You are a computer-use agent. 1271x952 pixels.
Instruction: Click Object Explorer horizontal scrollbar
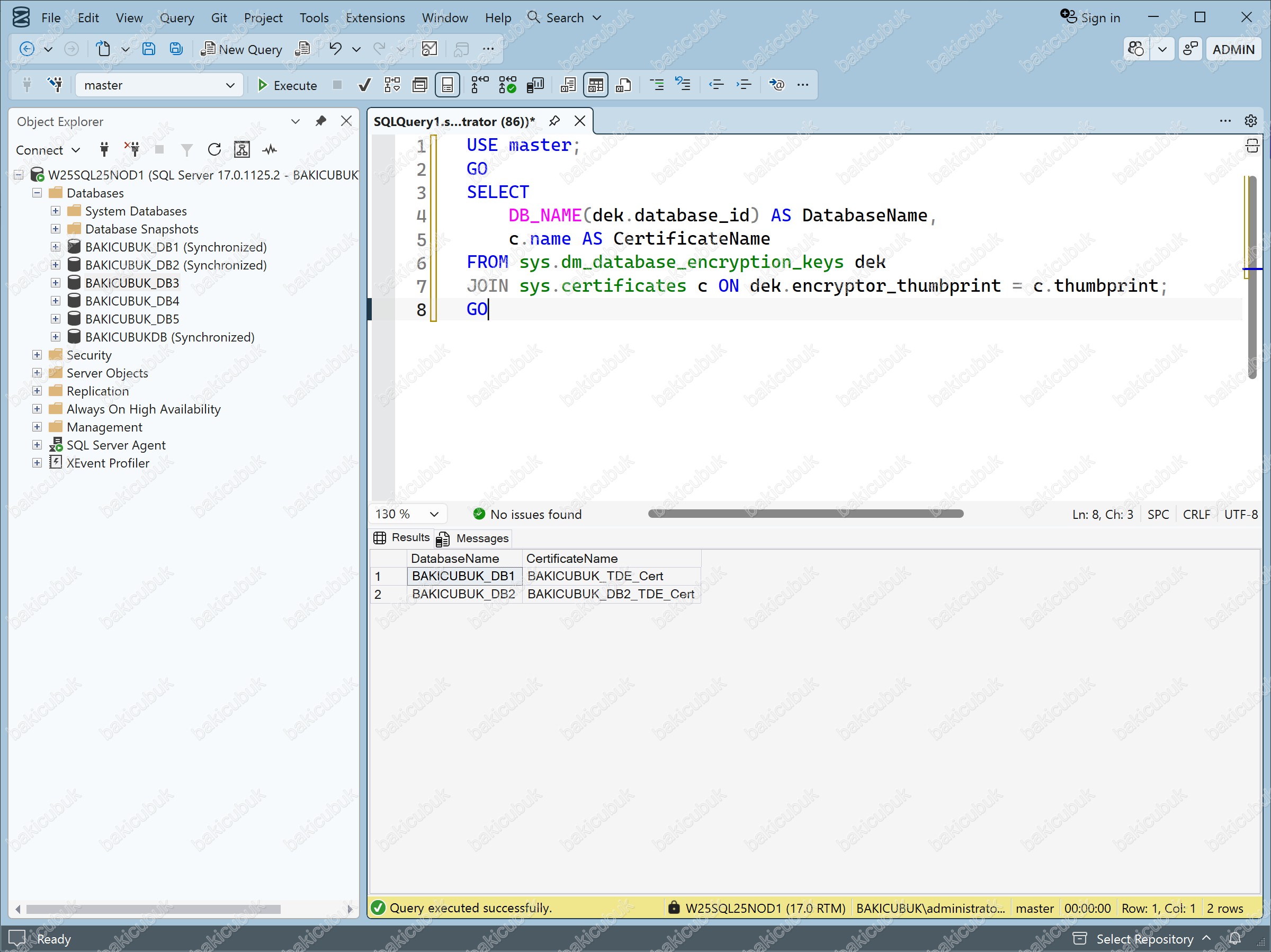point(154,909)
